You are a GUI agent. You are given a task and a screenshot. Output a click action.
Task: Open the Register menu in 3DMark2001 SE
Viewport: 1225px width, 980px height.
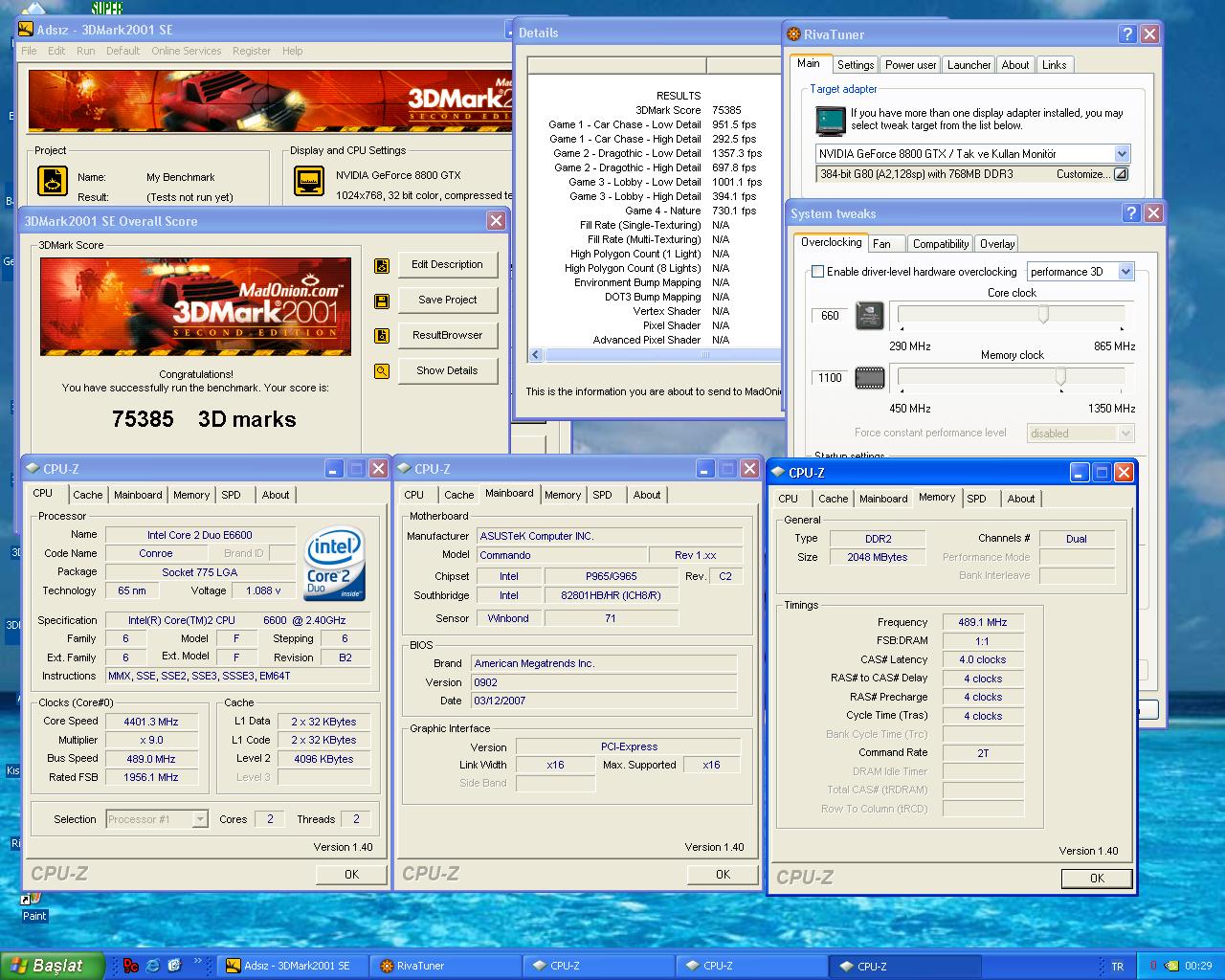pyautogui.click(x=251, y=51)
